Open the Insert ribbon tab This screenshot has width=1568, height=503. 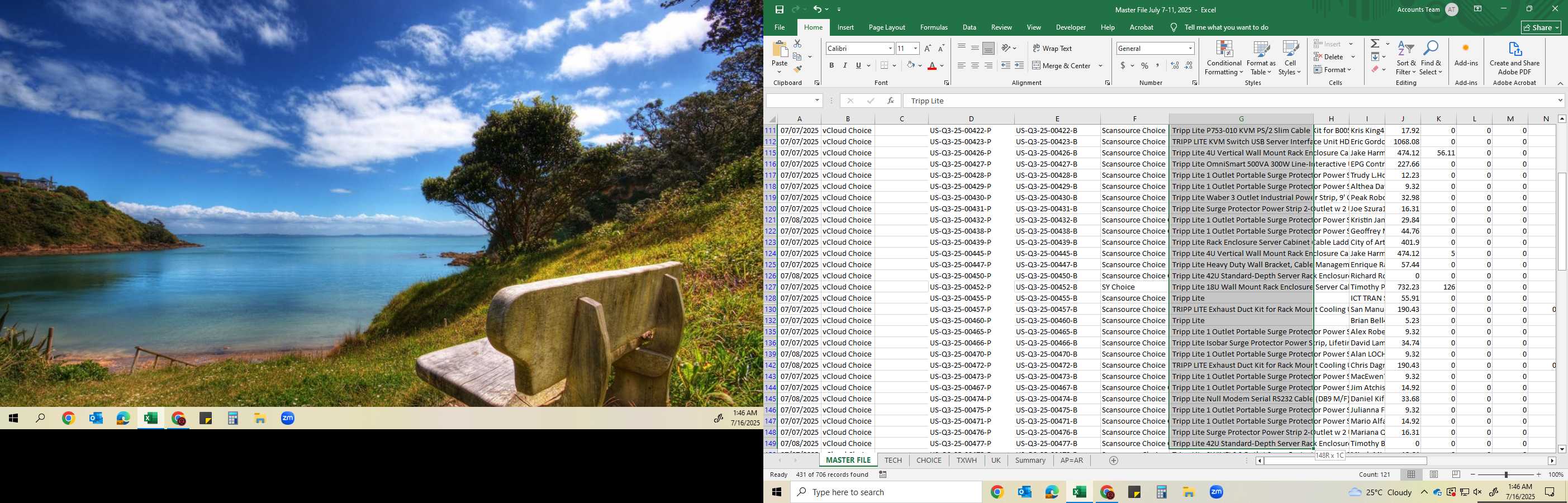(845, 27)
